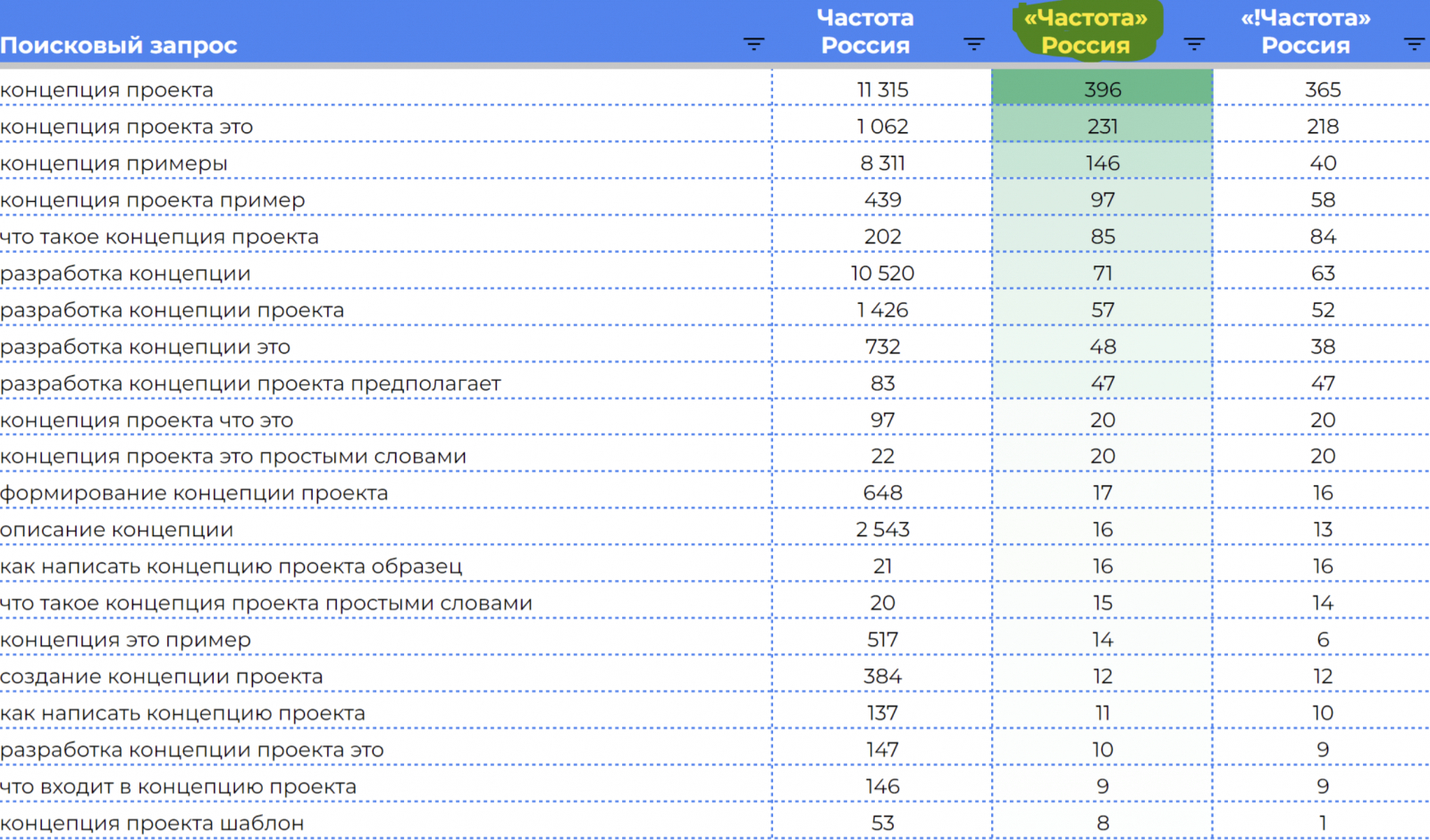Click the value 218
This screenshot has width=1430, height=840.
pos(1323,127)
